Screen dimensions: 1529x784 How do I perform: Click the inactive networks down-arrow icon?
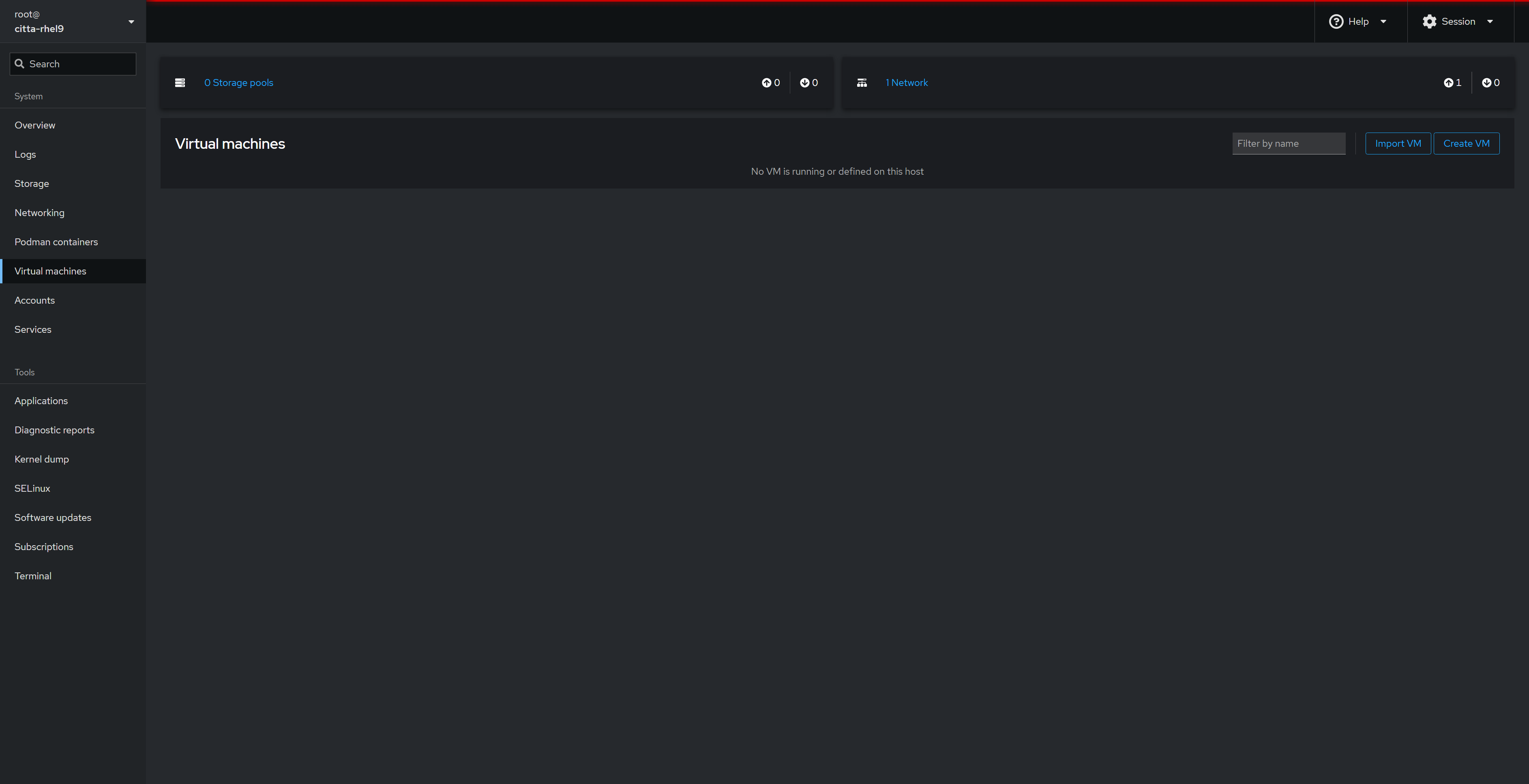pos(1486,83)
